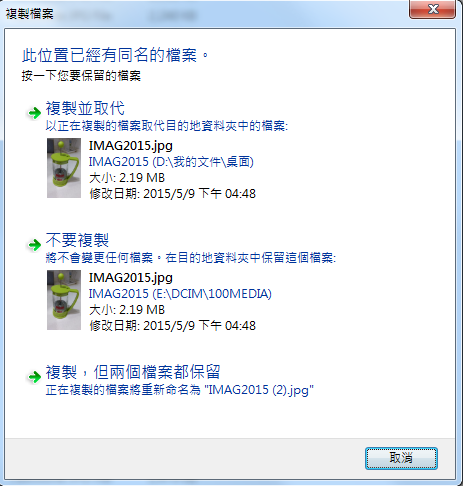
Task: Click the description 將不會變更任何檔案
Action: click(99, 258)
